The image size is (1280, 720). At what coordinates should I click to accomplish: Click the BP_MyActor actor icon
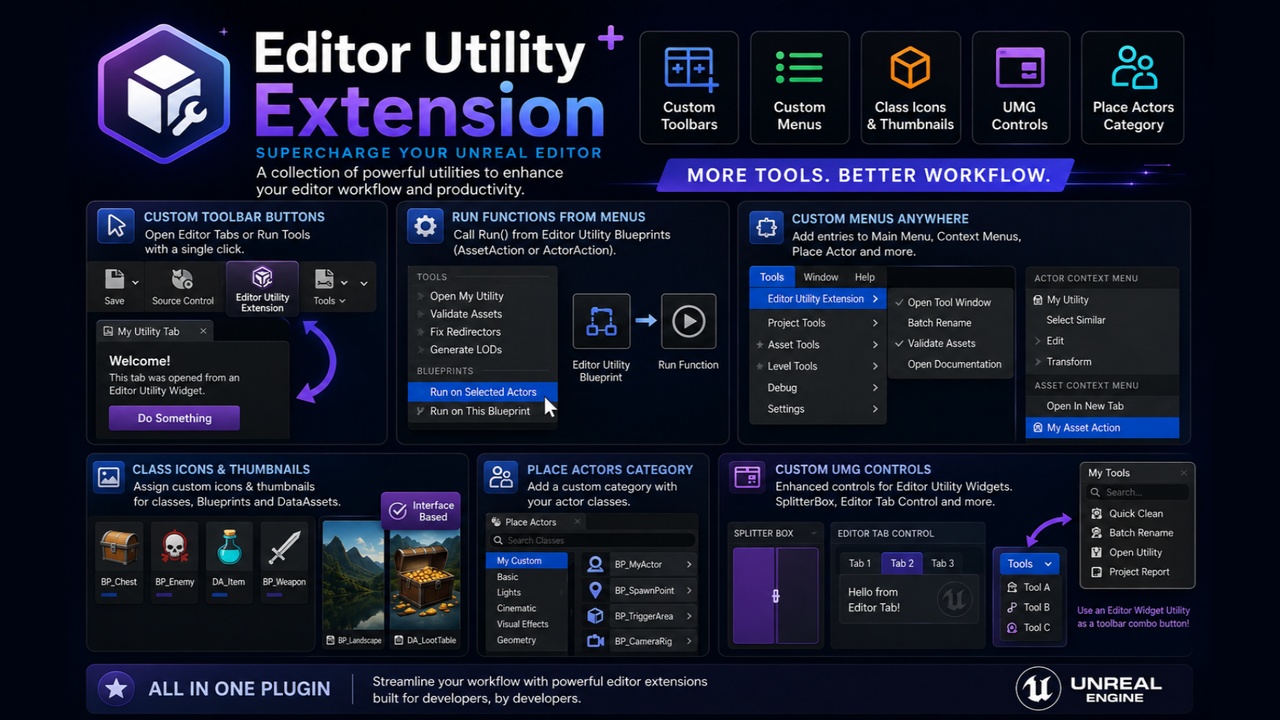coord(595,565)
